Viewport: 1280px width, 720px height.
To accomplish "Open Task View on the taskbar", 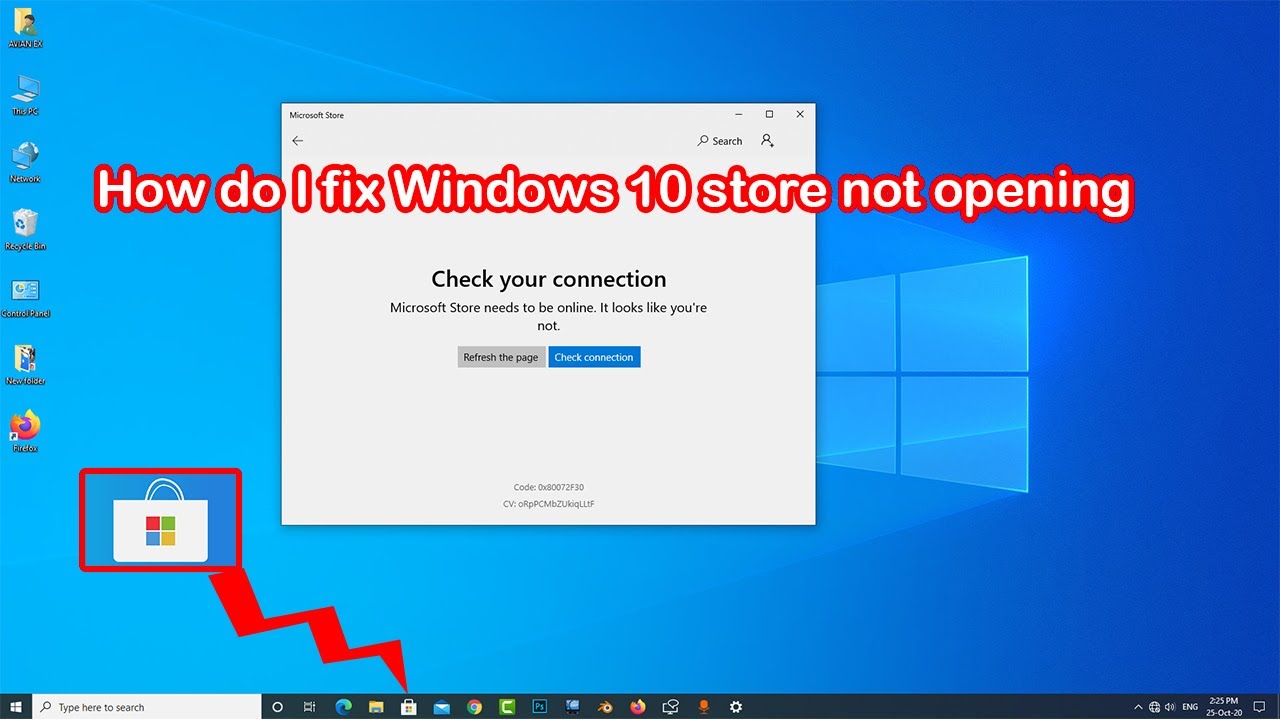I will [310, 707].
